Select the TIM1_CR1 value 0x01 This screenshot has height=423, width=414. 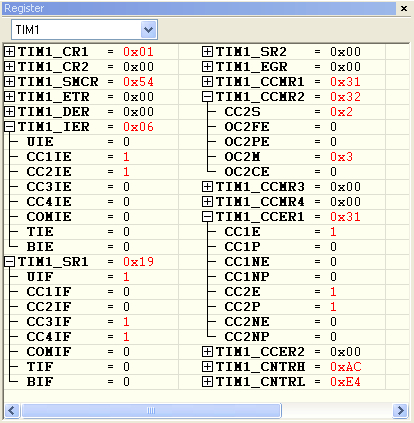tap(138, 52)
